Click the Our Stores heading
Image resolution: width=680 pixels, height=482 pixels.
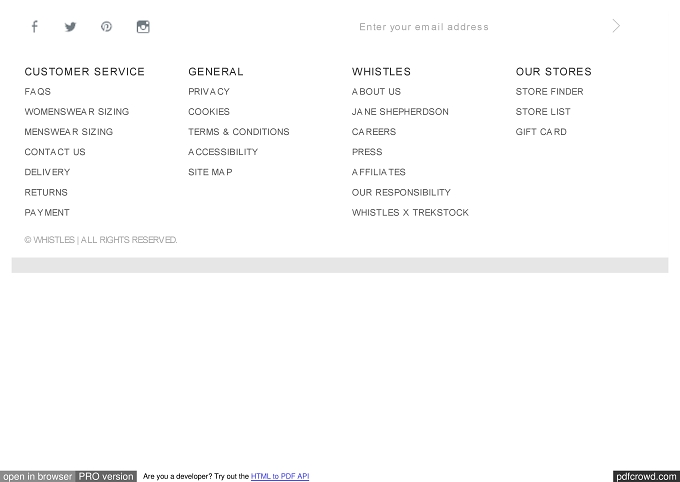(x=554, y=72)
